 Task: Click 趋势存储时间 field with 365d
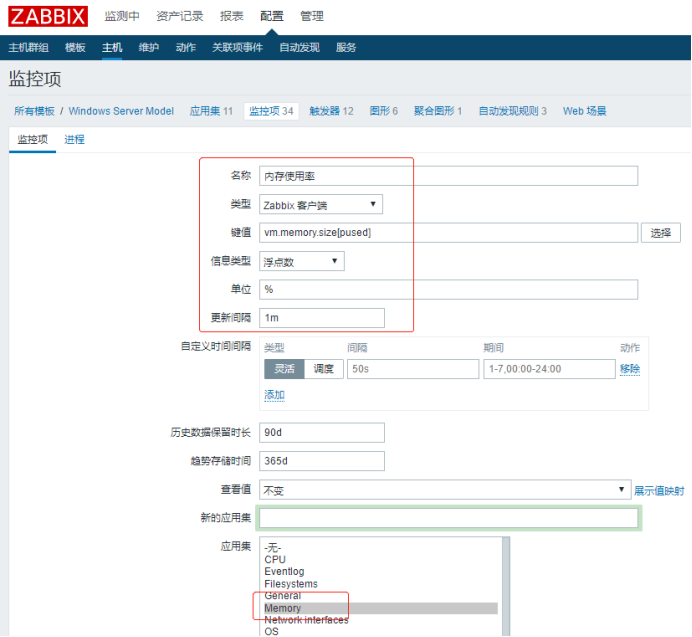[322, 461]
